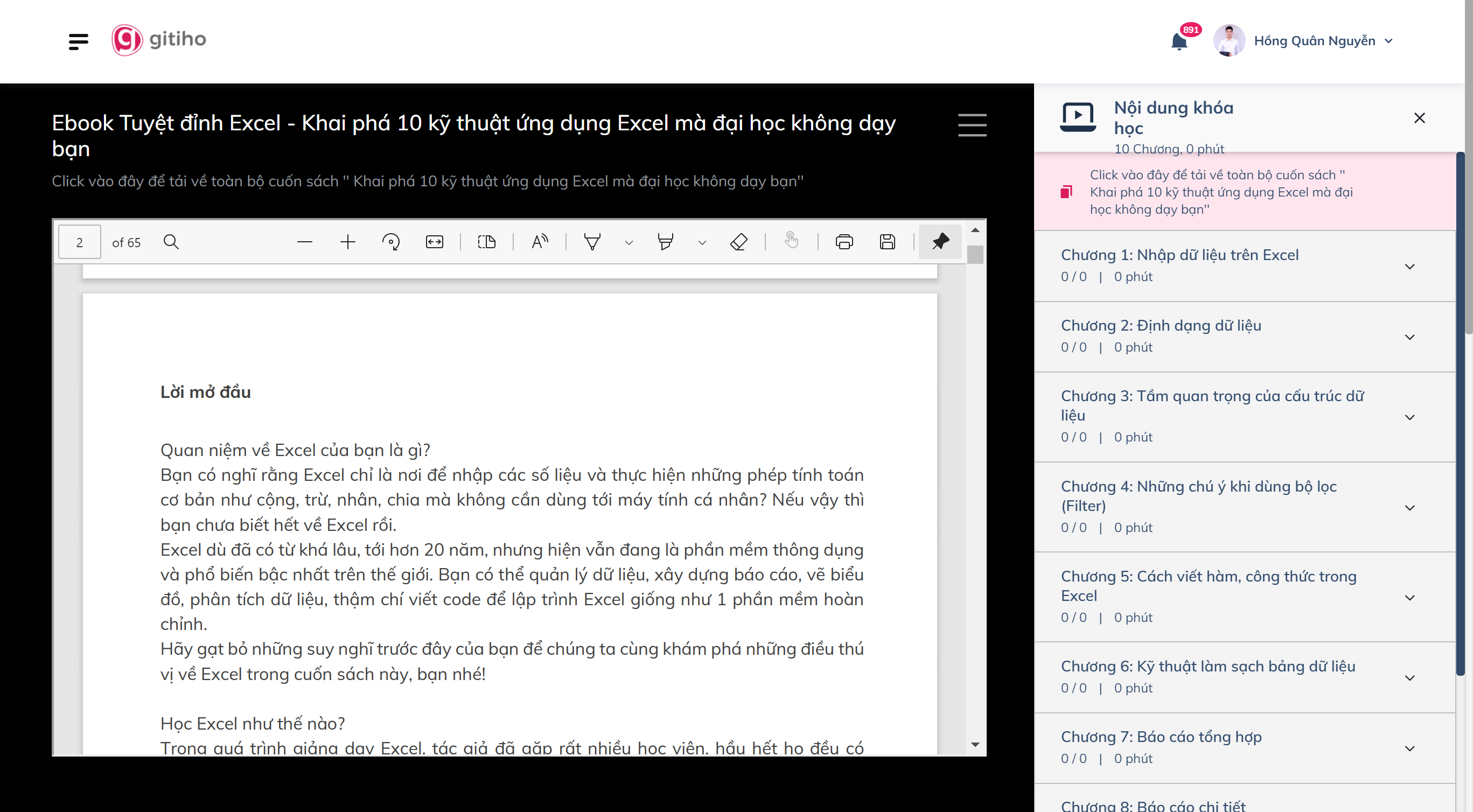Click the red book icon in pink row

[1066, 192]
